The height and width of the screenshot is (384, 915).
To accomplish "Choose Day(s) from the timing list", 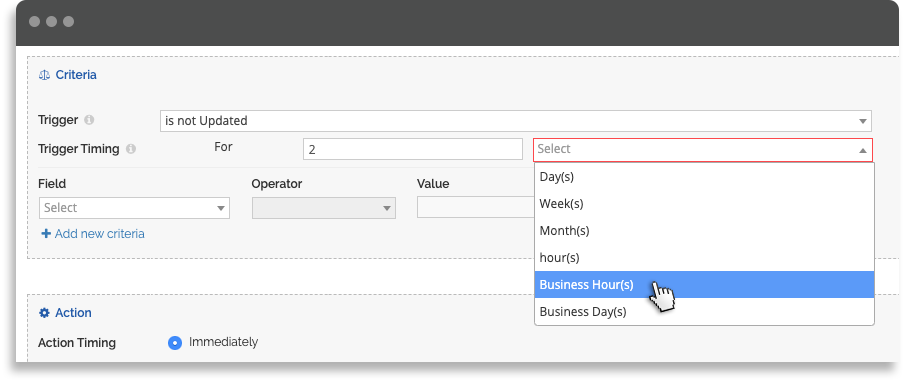I will [704, 176].
